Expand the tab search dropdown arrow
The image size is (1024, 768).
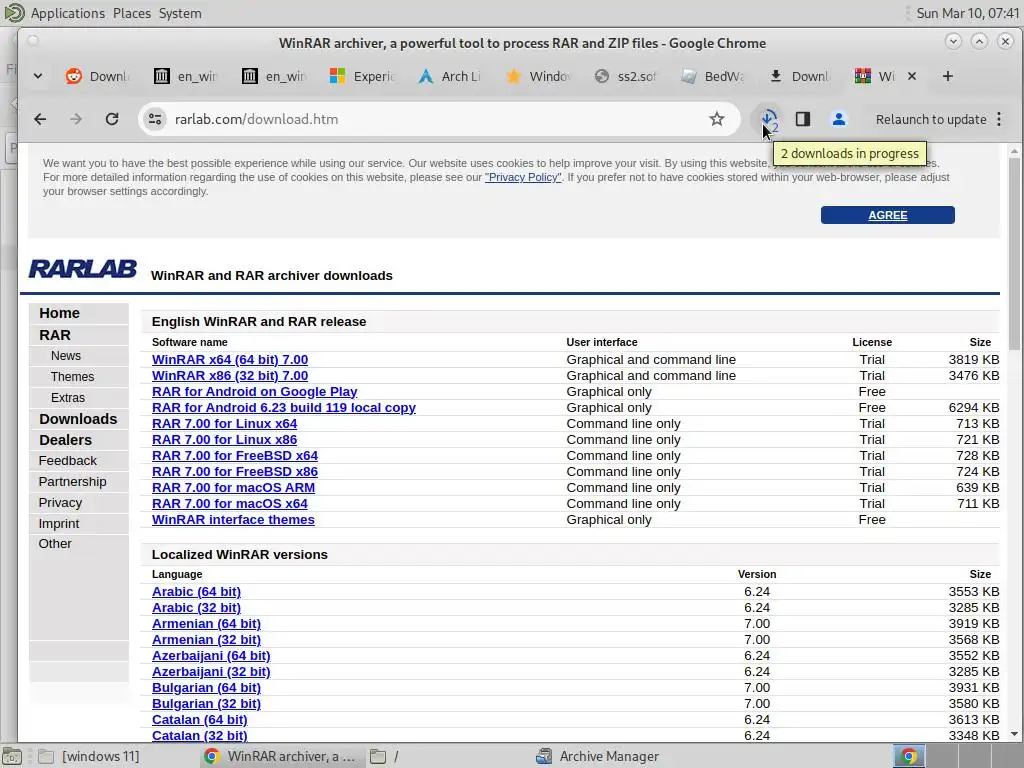(x=38, y=76)
